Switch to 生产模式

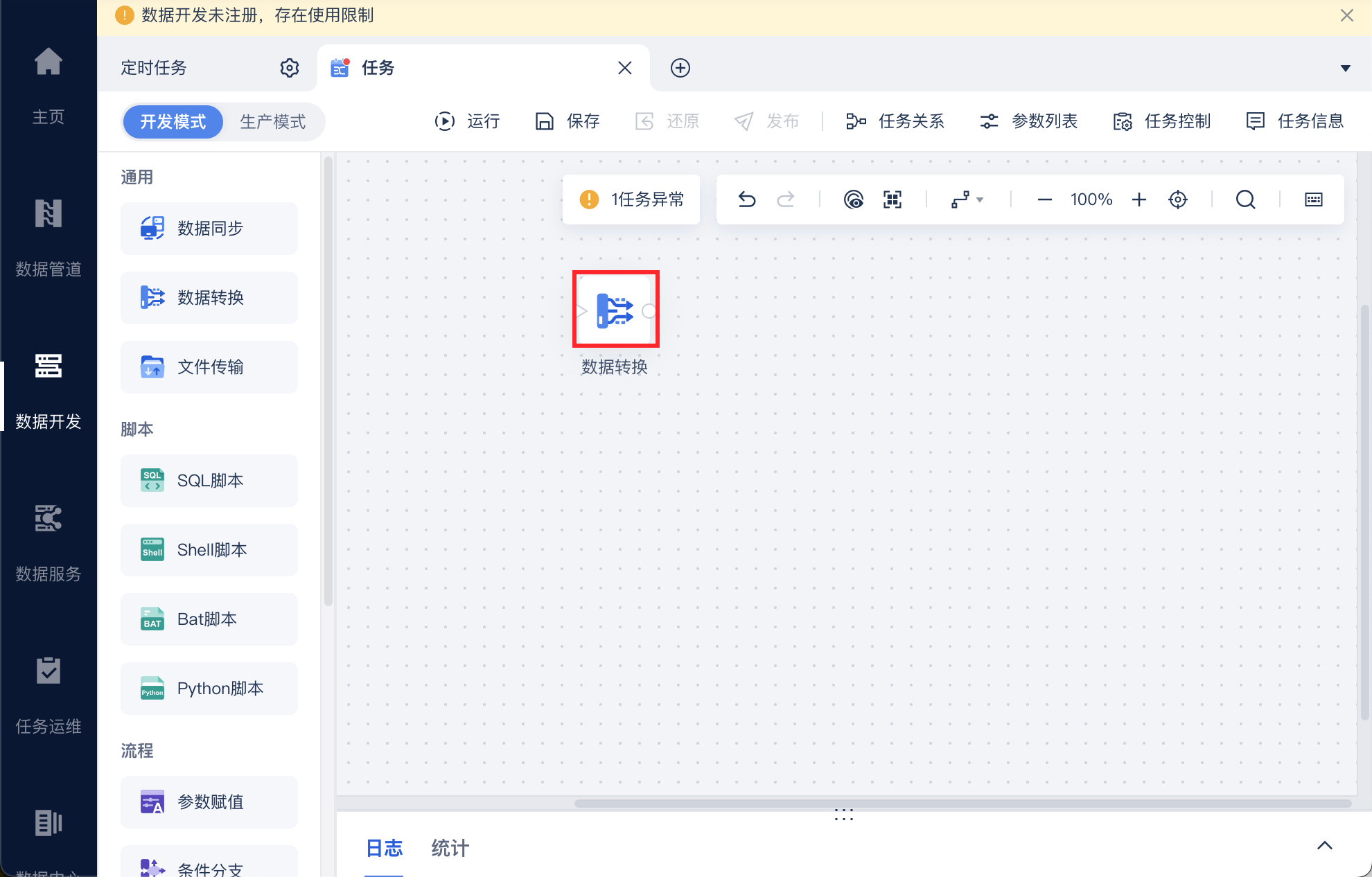272,122
